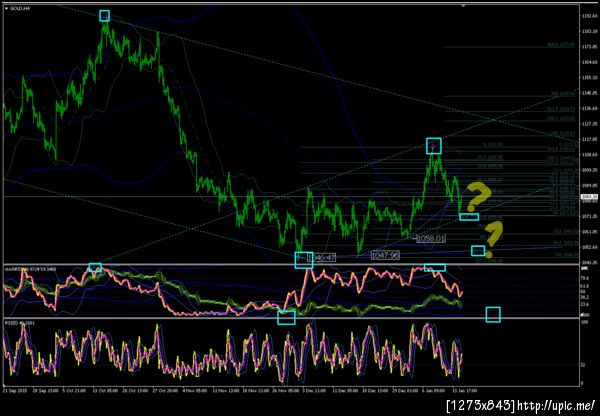Click the 27 Oct 20:00 time label
This screenshot has height=416, width=600.
click(165, 391)
